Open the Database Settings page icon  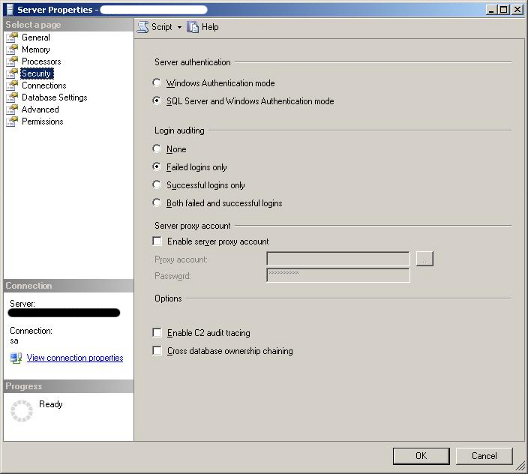click(x=12, y=98)
